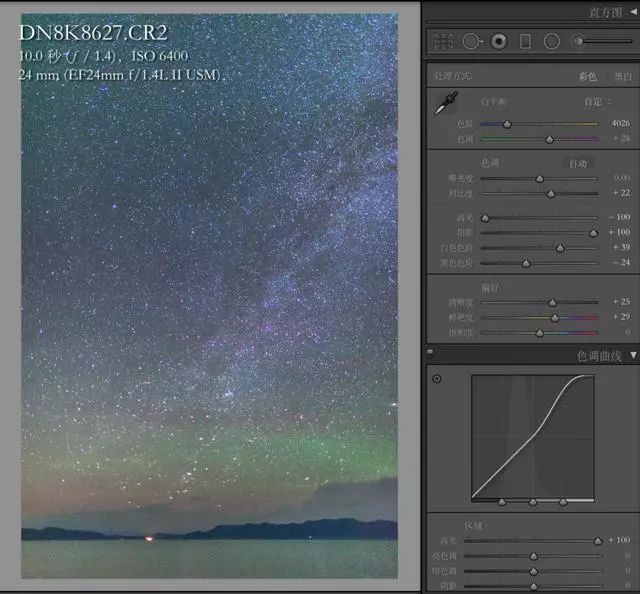
Task: Click the 白色色阶 whites slider handle
Action: click(560, 248)
